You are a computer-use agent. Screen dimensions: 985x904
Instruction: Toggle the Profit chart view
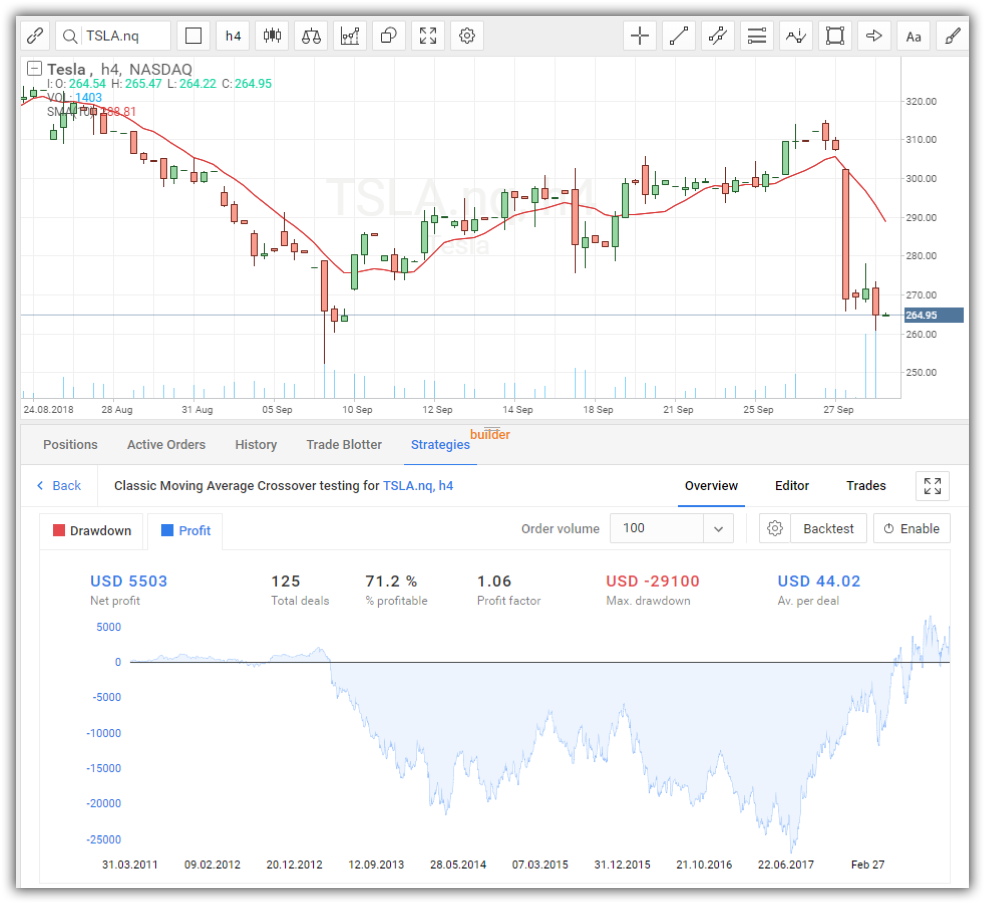(186, 531)
